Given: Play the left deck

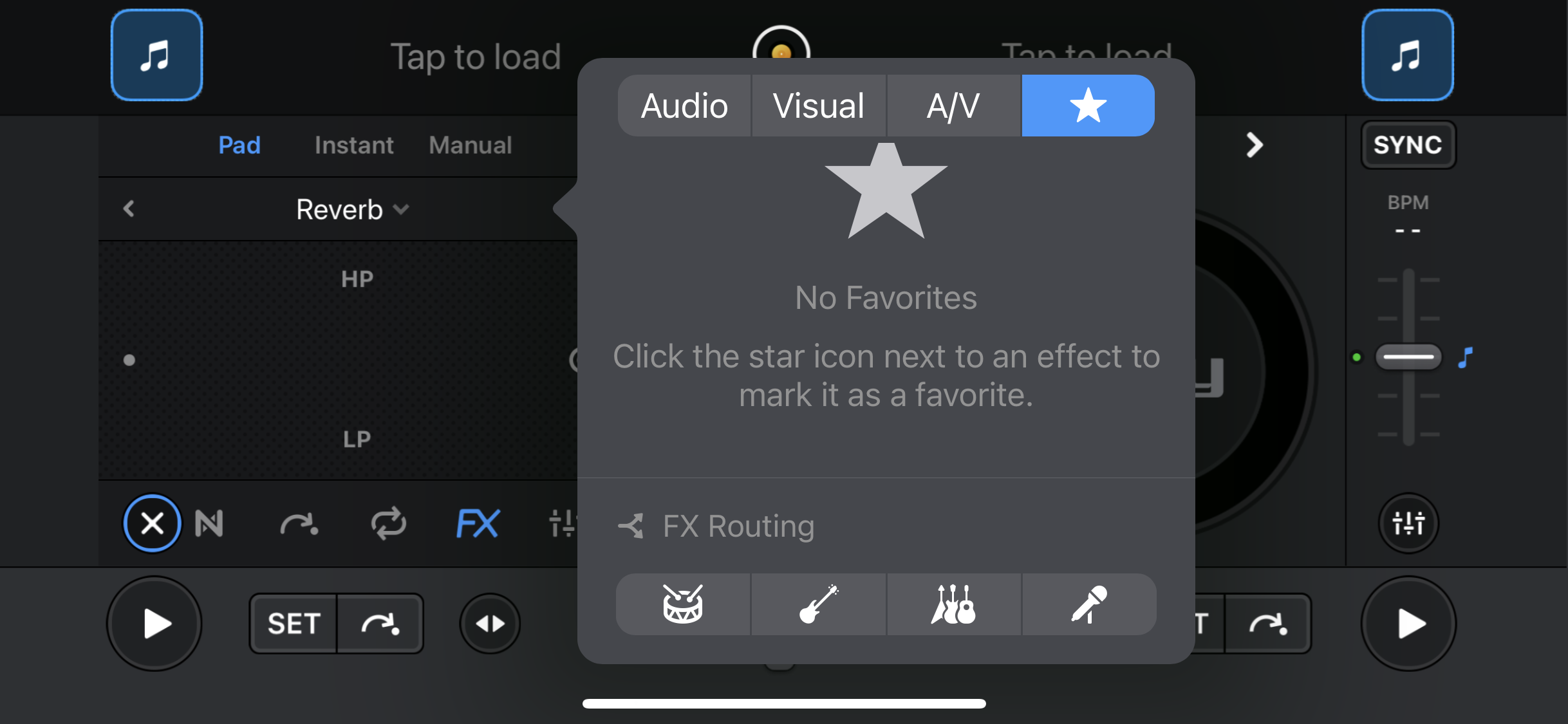Looking at the screenshot, I should click(x=154, y=623).
